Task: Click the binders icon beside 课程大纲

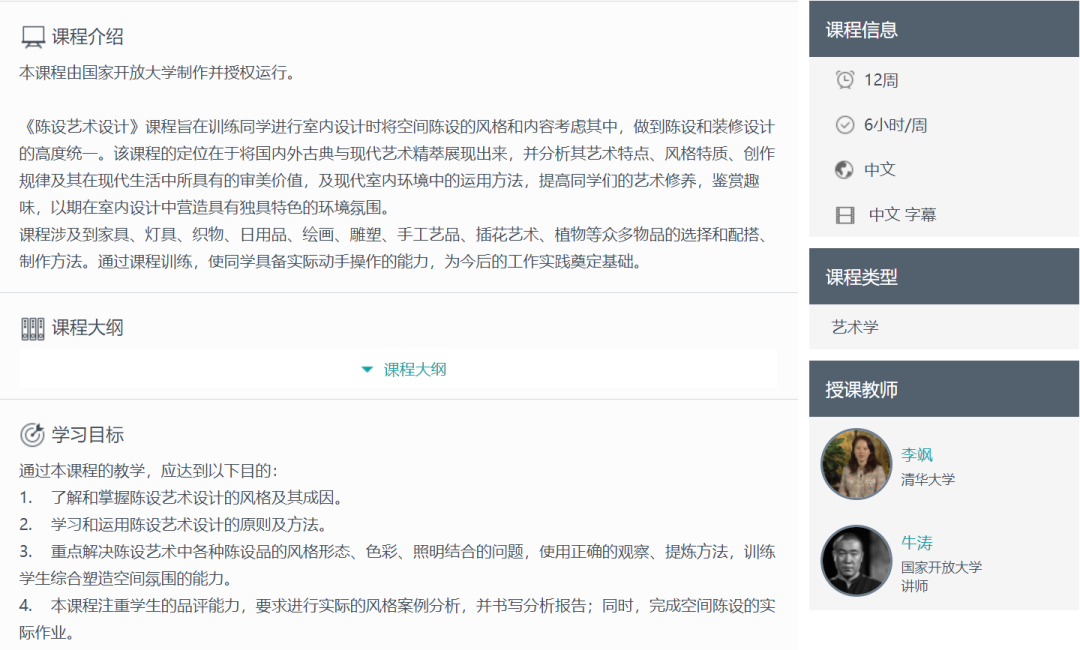Action: point(33,328)
